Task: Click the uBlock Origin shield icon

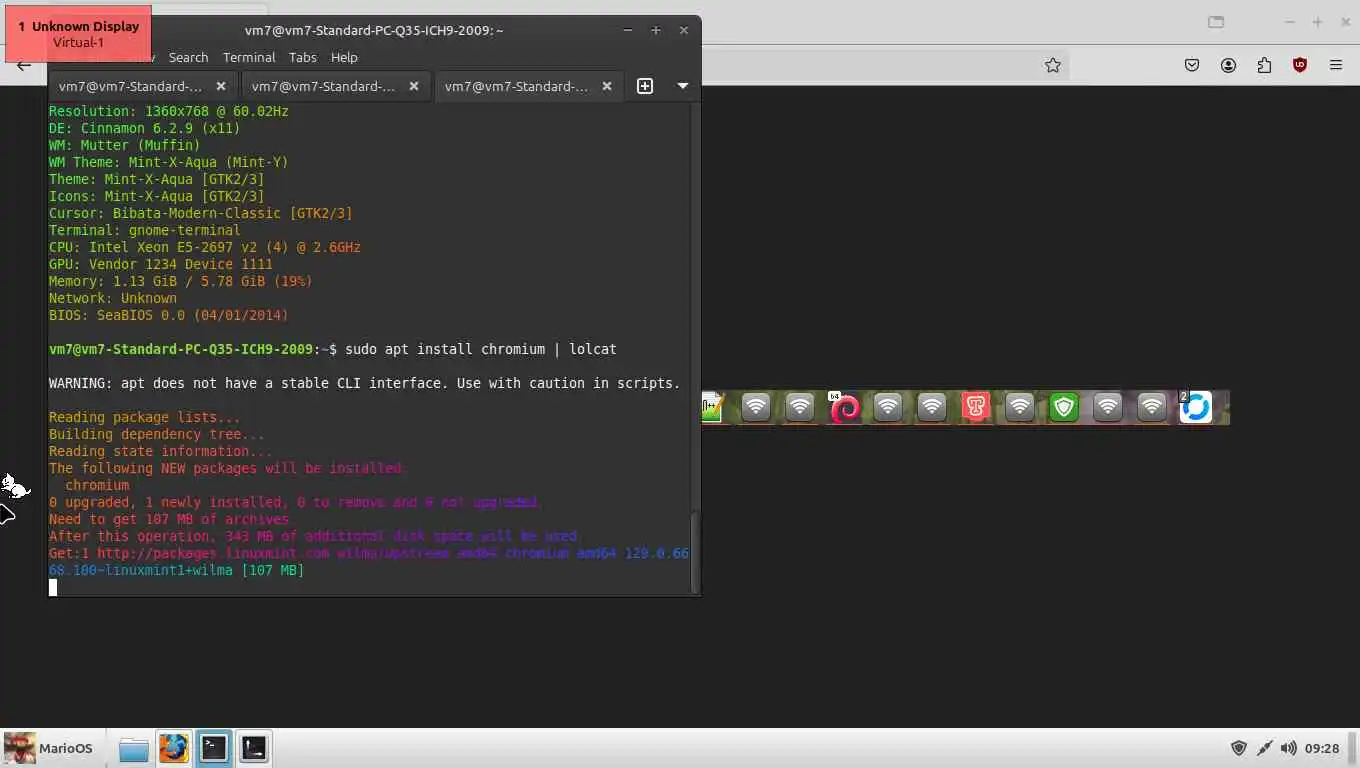Action: [x=1300, y=65]
